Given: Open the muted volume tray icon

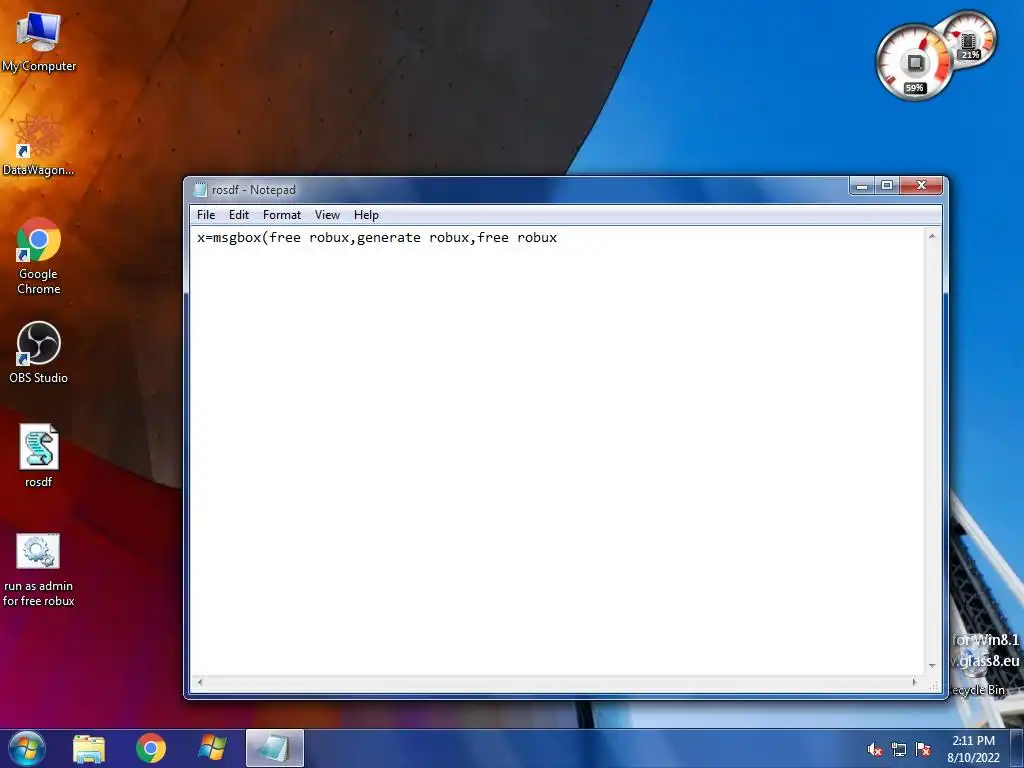Looking at the screenshot, I should pyautogui.click(x=874, y=750).
